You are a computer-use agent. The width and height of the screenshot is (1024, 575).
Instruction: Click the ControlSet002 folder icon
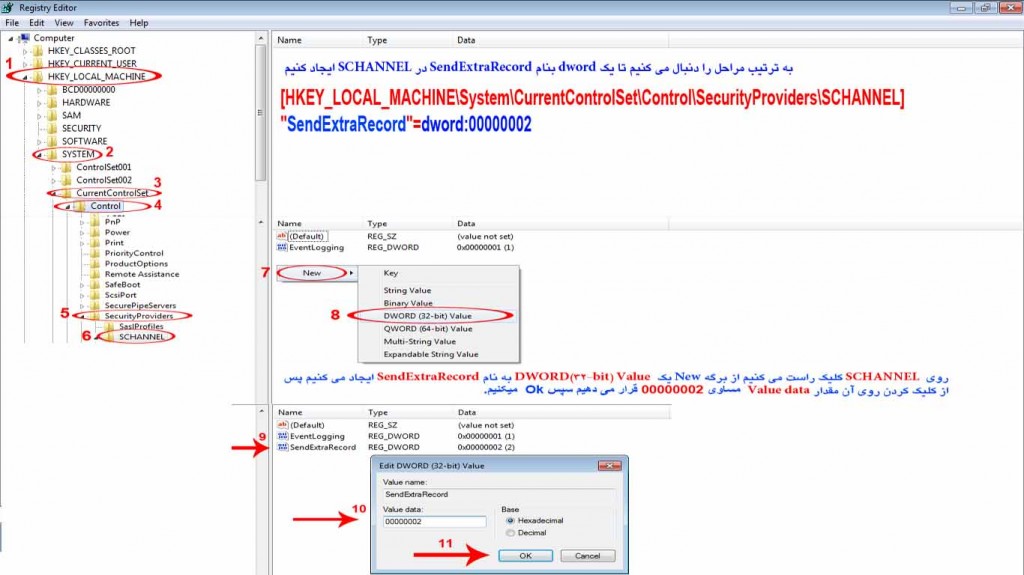pos(67,180)
